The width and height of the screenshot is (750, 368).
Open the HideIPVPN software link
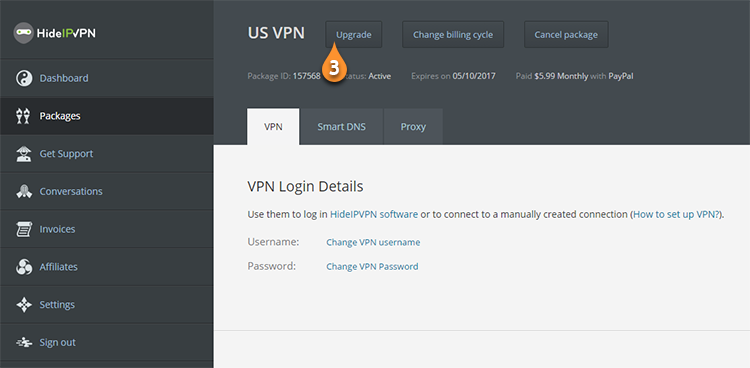(374, 214)
